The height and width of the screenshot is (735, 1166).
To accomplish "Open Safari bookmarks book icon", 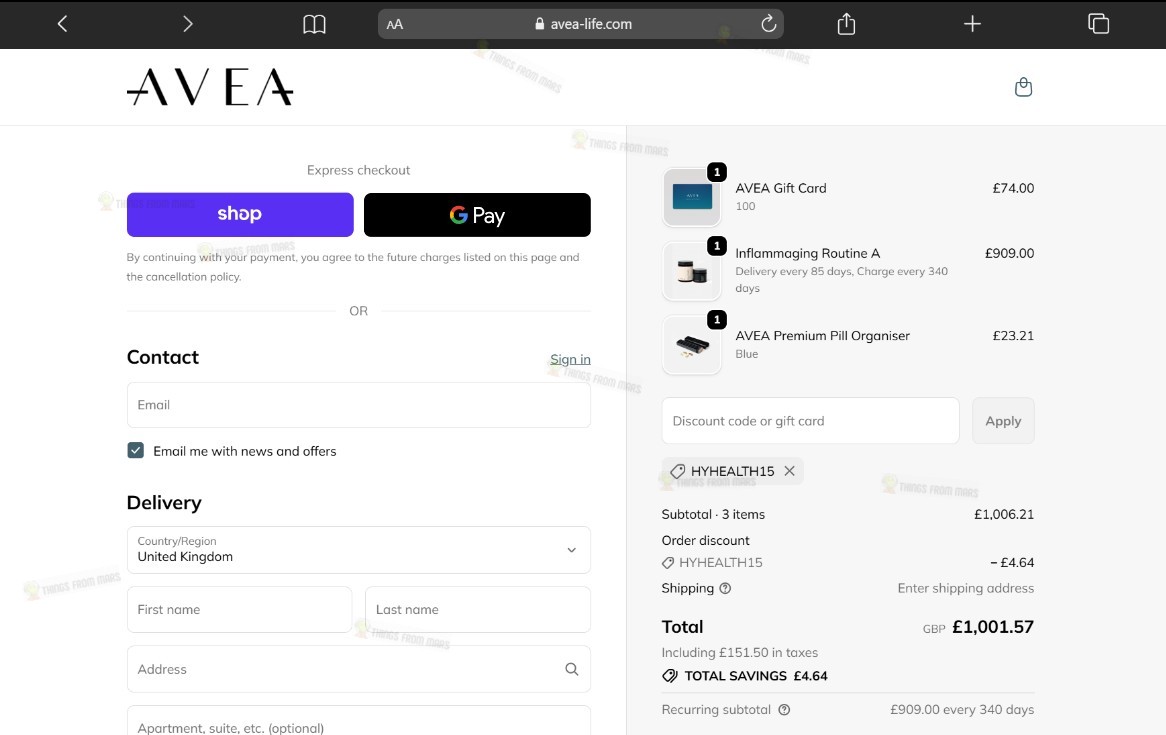I will click(x=314, y=25).
